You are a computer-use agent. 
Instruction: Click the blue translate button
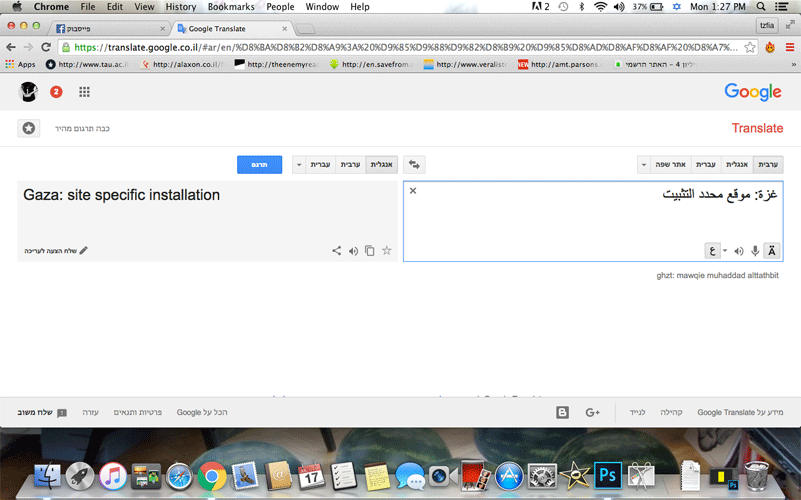[x=260, y=164]
